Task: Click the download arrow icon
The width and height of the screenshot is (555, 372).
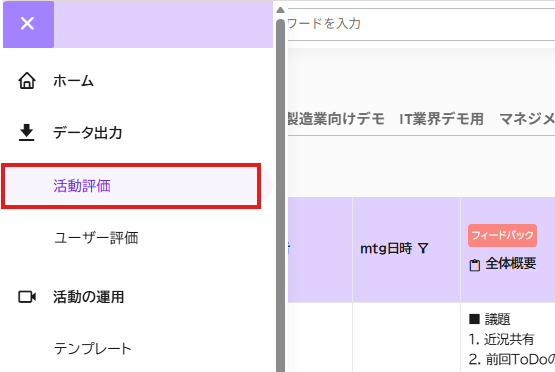Action: (x=27, y=133)
